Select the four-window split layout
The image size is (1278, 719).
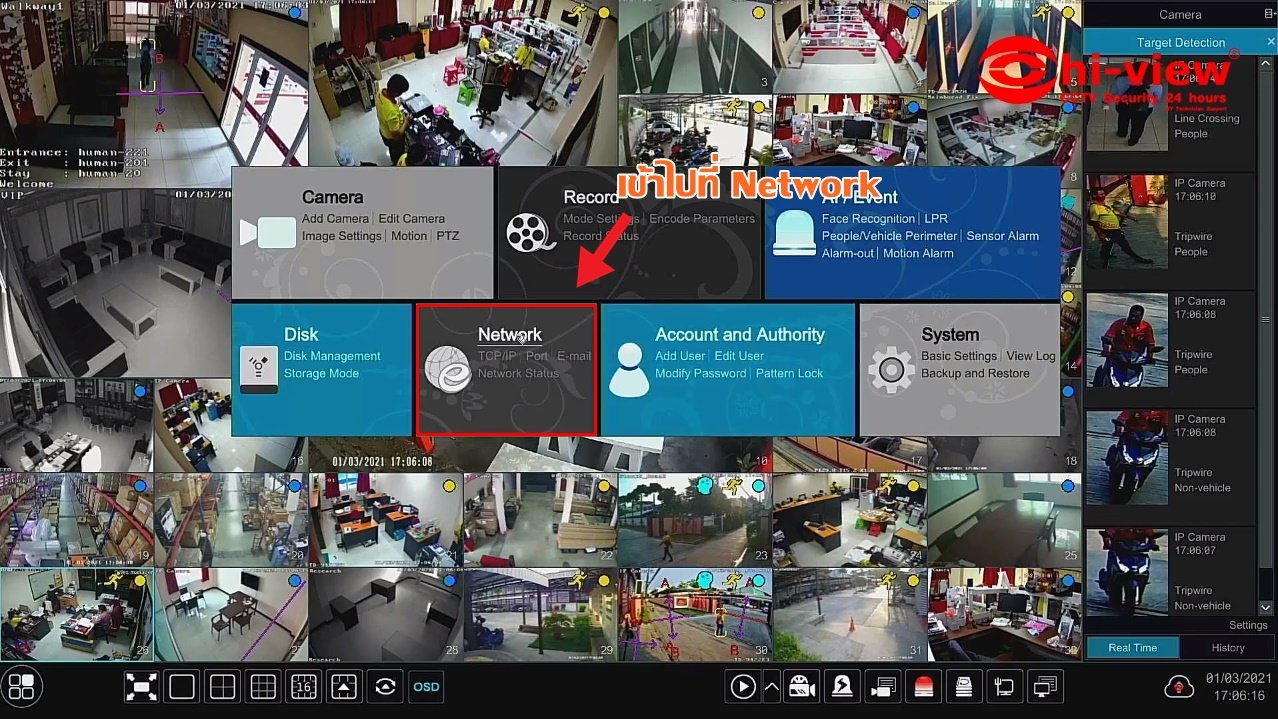(x=222, y=687)
